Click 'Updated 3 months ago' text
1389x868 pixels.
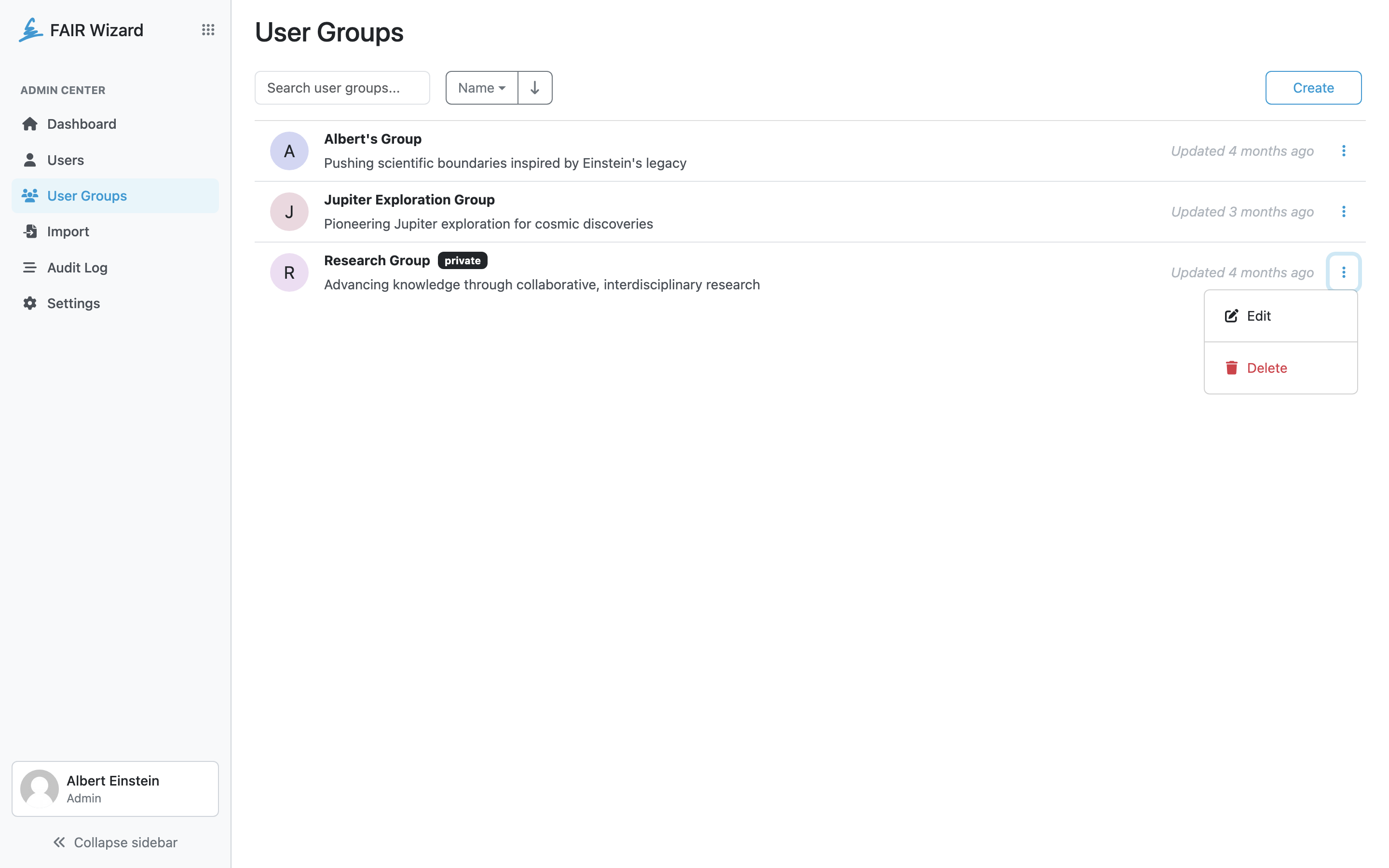pyautogui.click(x=1242, y=212)
